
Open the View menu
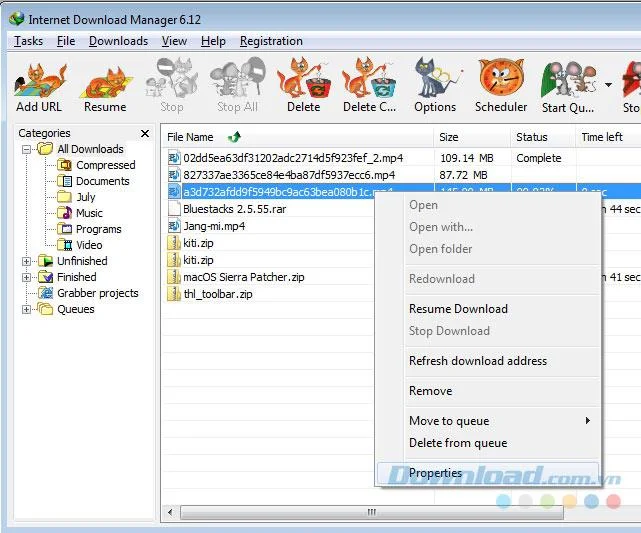[x=174, y=41]
